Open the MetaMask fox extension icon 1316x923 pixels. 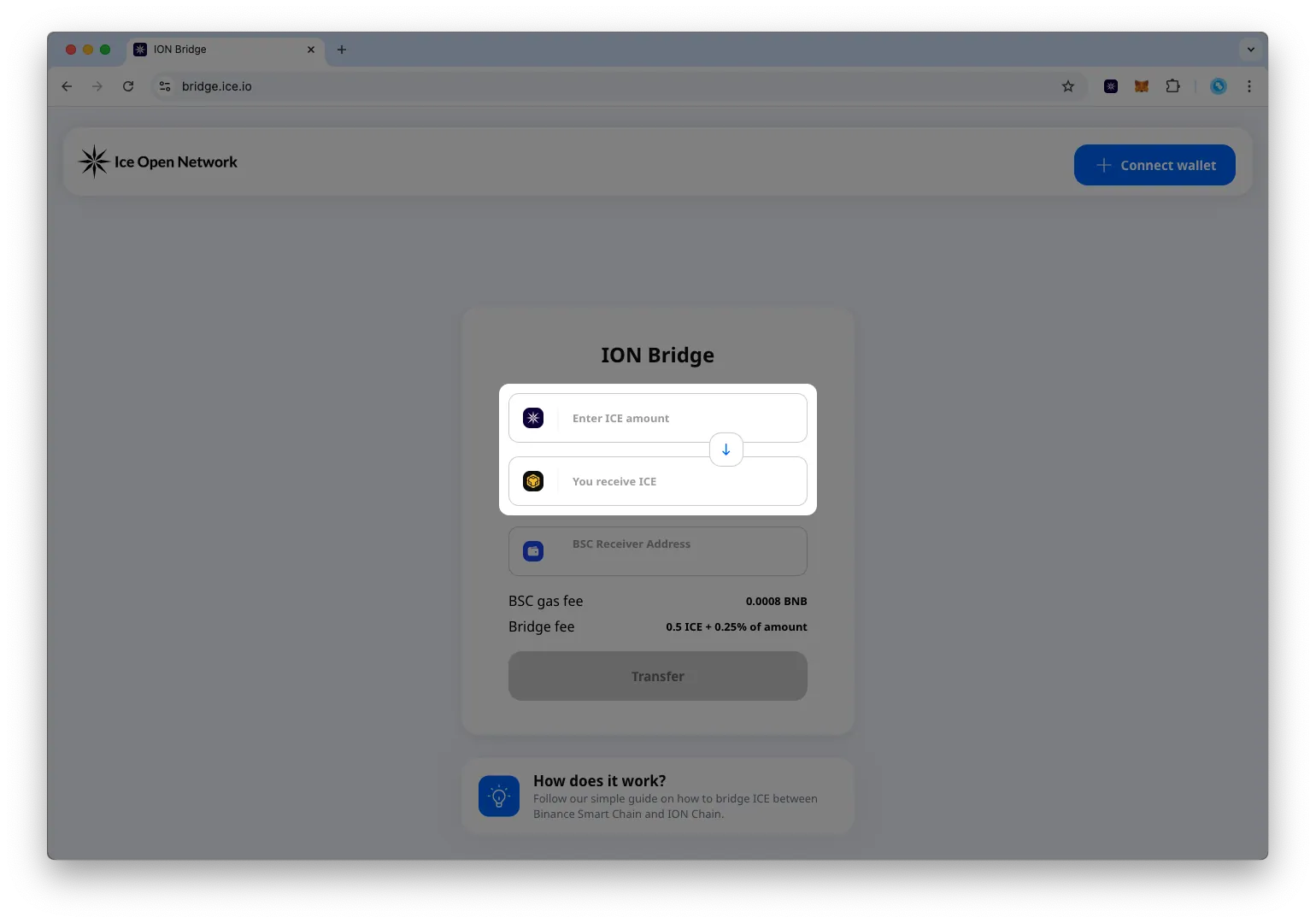tap(1142, 86)
